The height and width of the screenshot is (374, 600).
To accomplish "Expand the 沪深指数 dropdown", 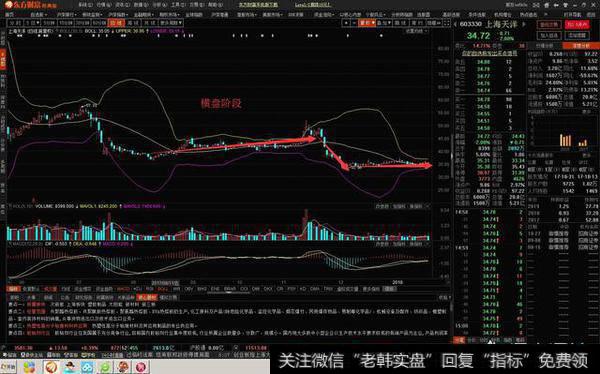I will (x=117, y=15).
